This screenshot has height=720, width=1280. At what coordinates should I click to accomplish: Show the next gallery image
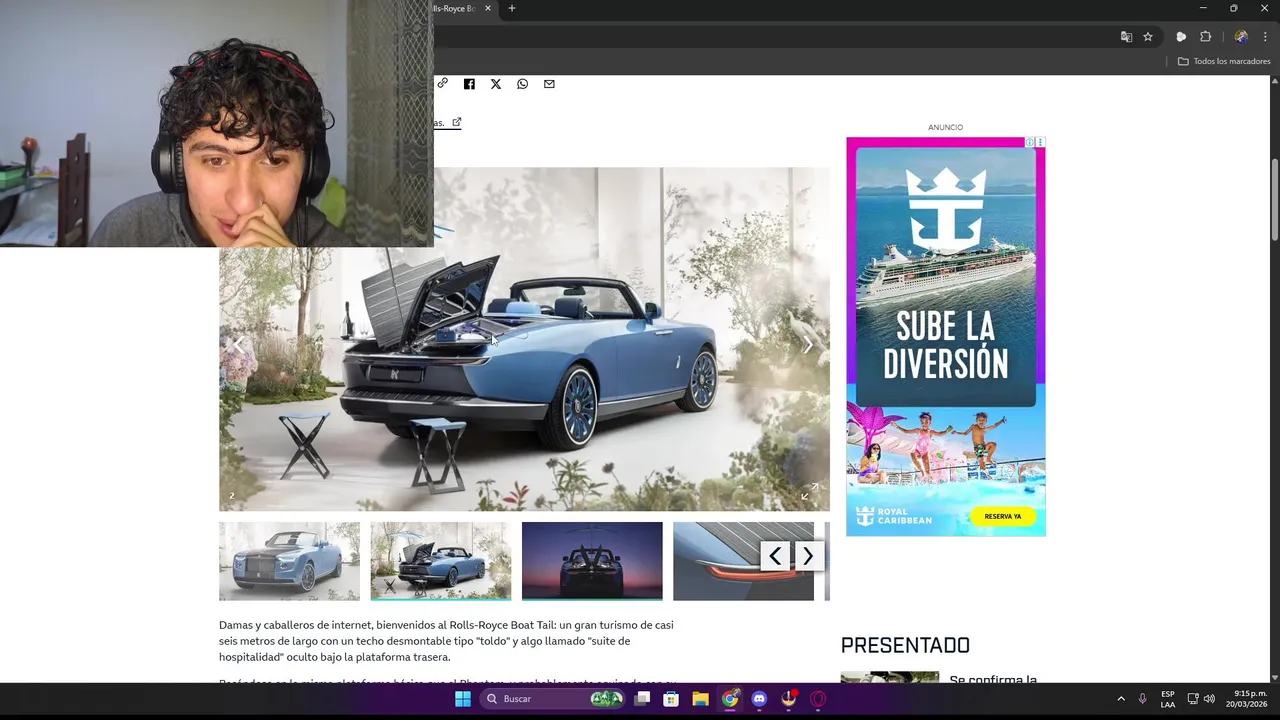(808, 344)
